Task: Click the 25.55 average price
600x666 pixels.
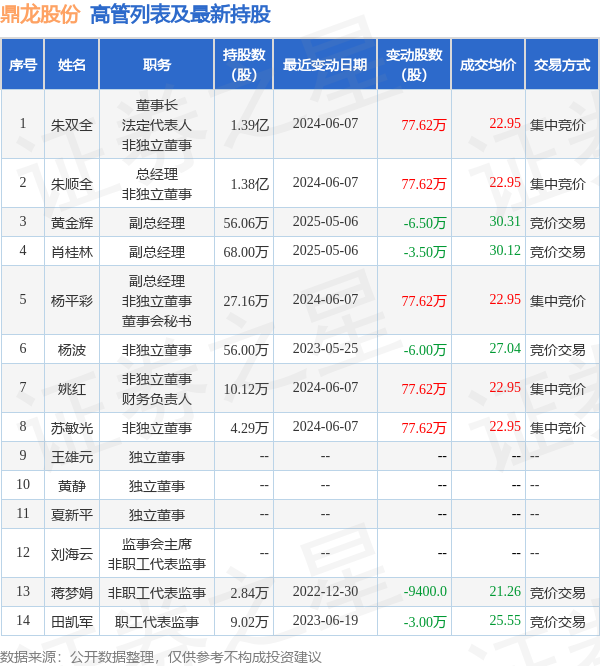Action: 505,621
